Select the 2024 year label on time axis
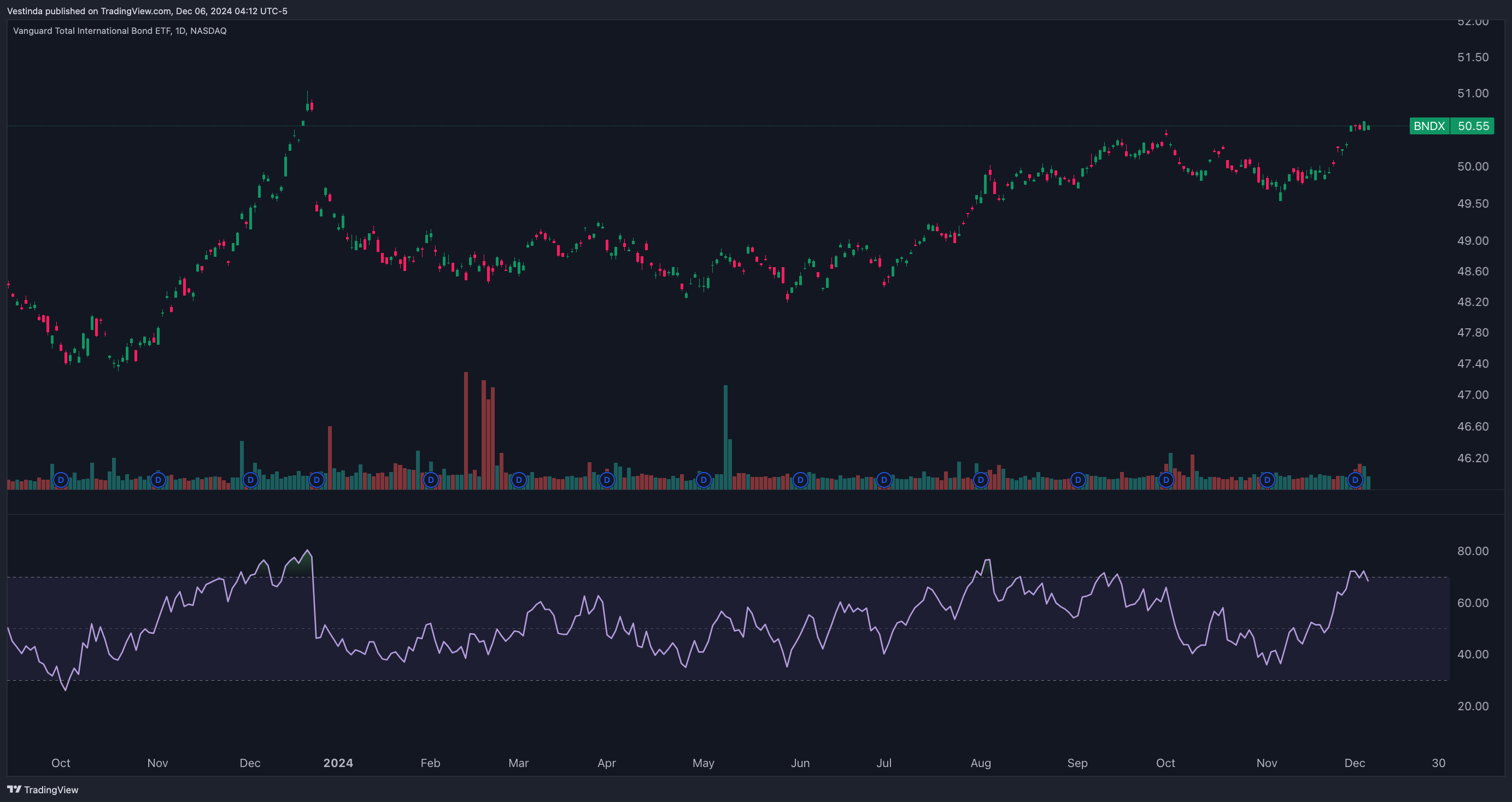The height and width of the screenshot is (802, 1512). click(x=338, y=763)
